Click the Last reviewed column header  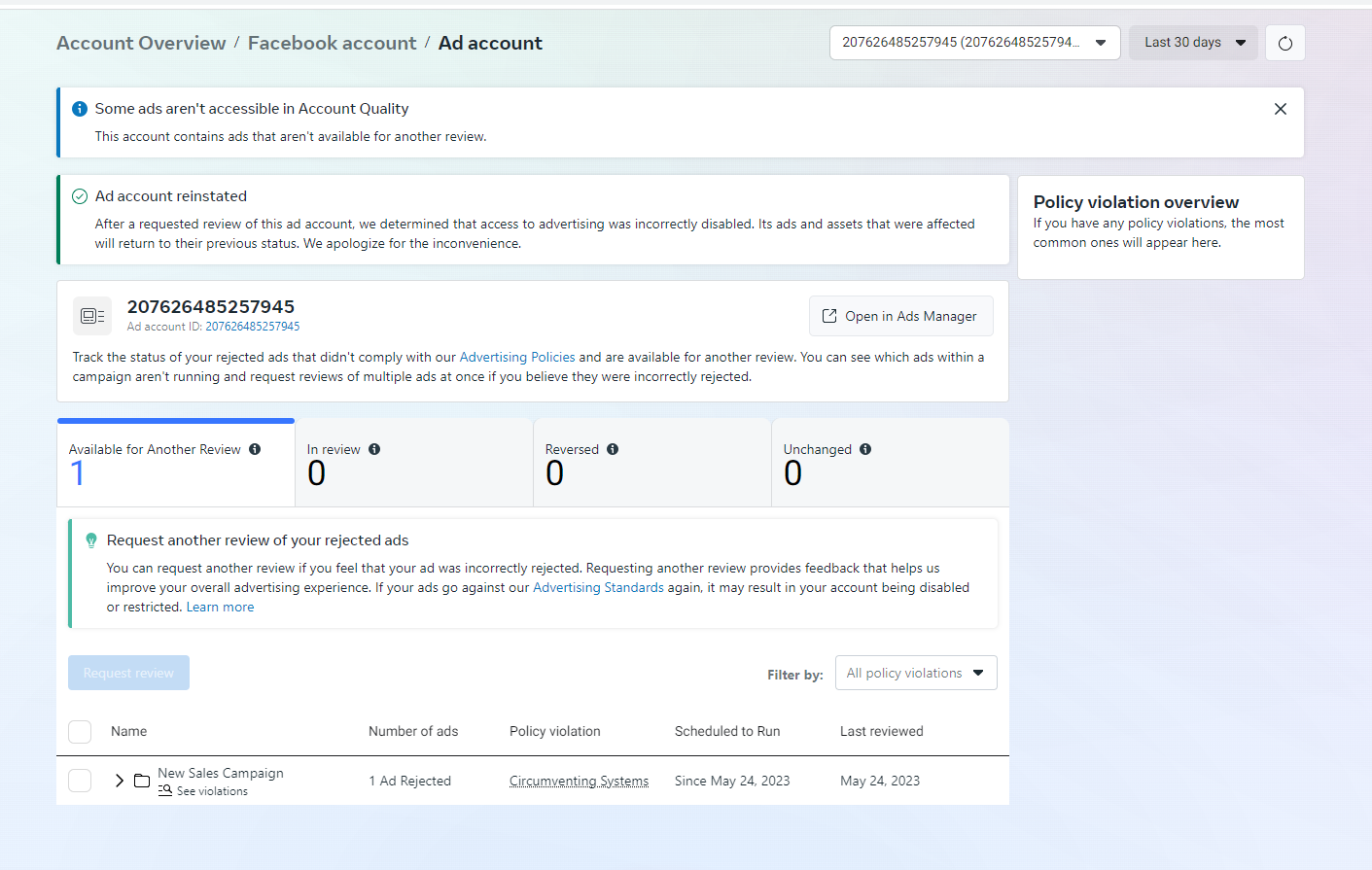tap(882, 731)
